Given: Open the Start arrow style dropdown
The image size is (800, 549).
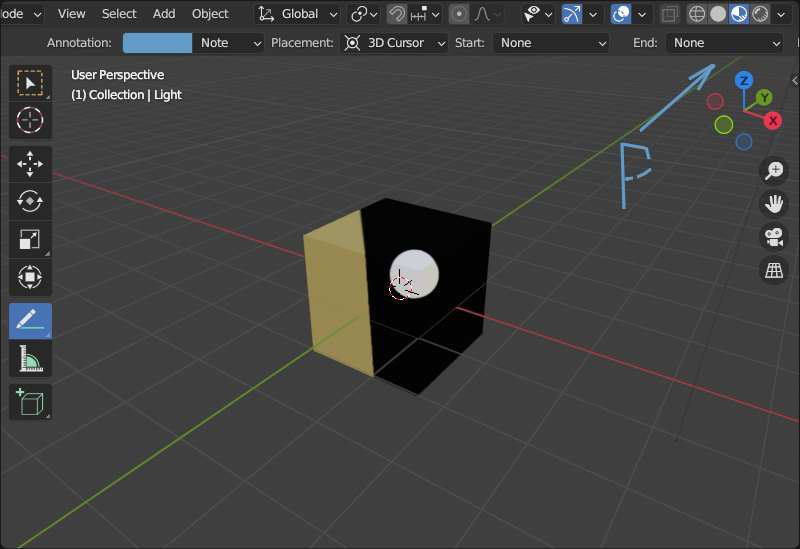Looking at the screenshot, I should (x=552, y=43).
